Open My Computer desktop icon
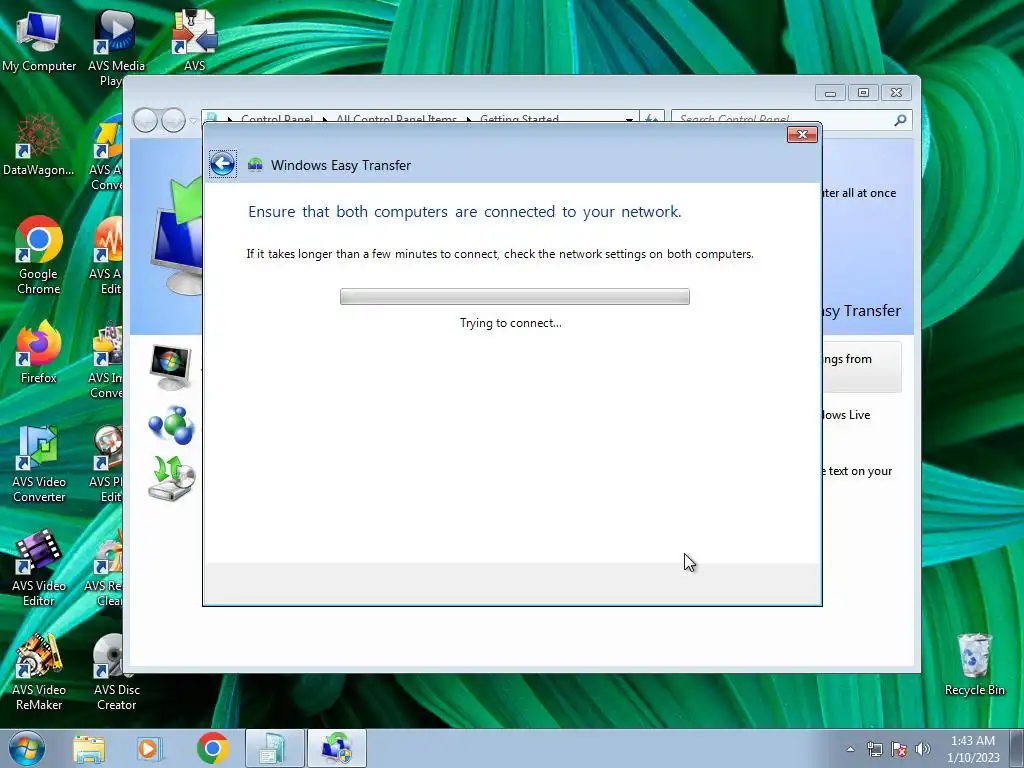Viewport: 1024px width, 768px height. (x=39, y=40)
